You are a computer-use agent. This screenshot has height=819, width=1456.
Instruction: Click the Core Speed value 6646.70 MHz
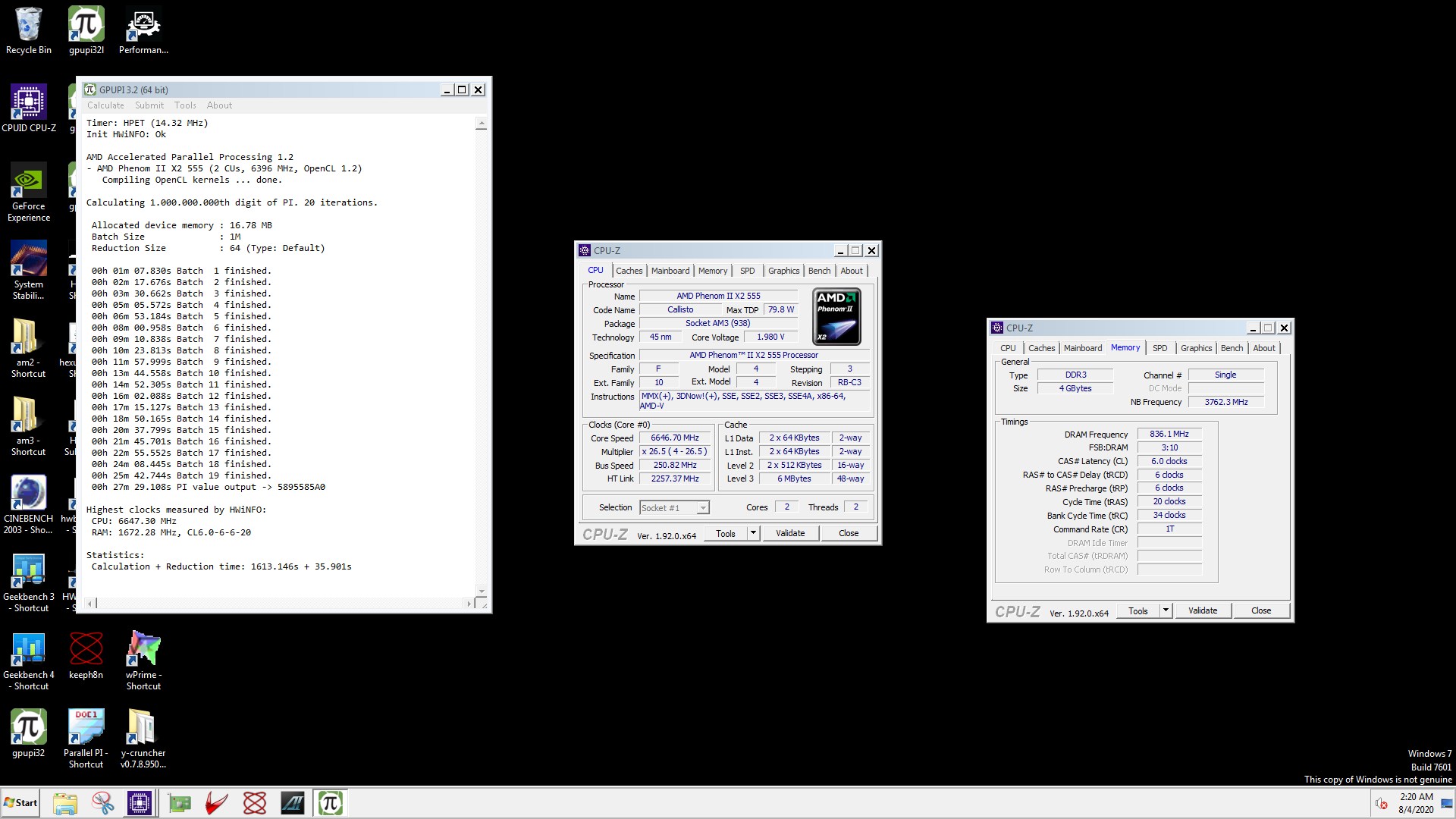point(675,438)
